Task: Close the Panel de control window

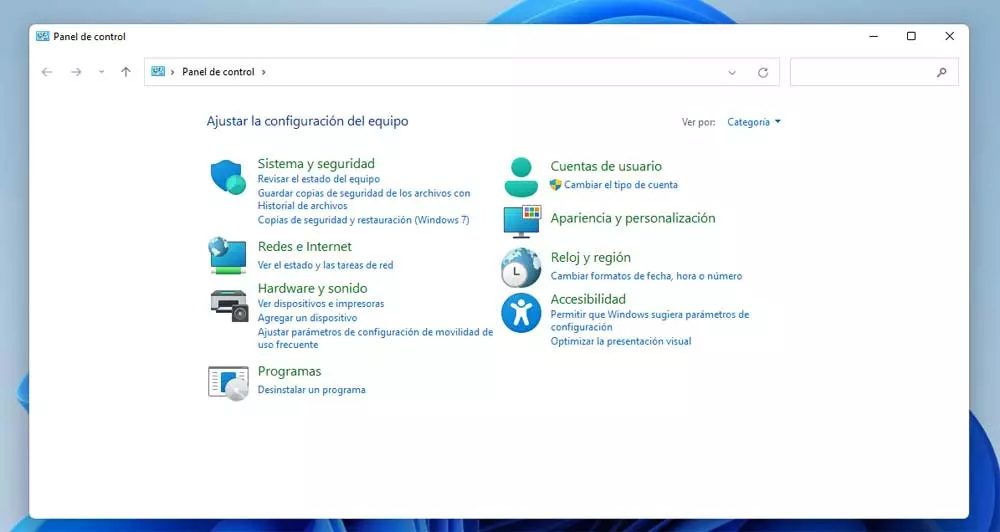Action: coord(950,36)
